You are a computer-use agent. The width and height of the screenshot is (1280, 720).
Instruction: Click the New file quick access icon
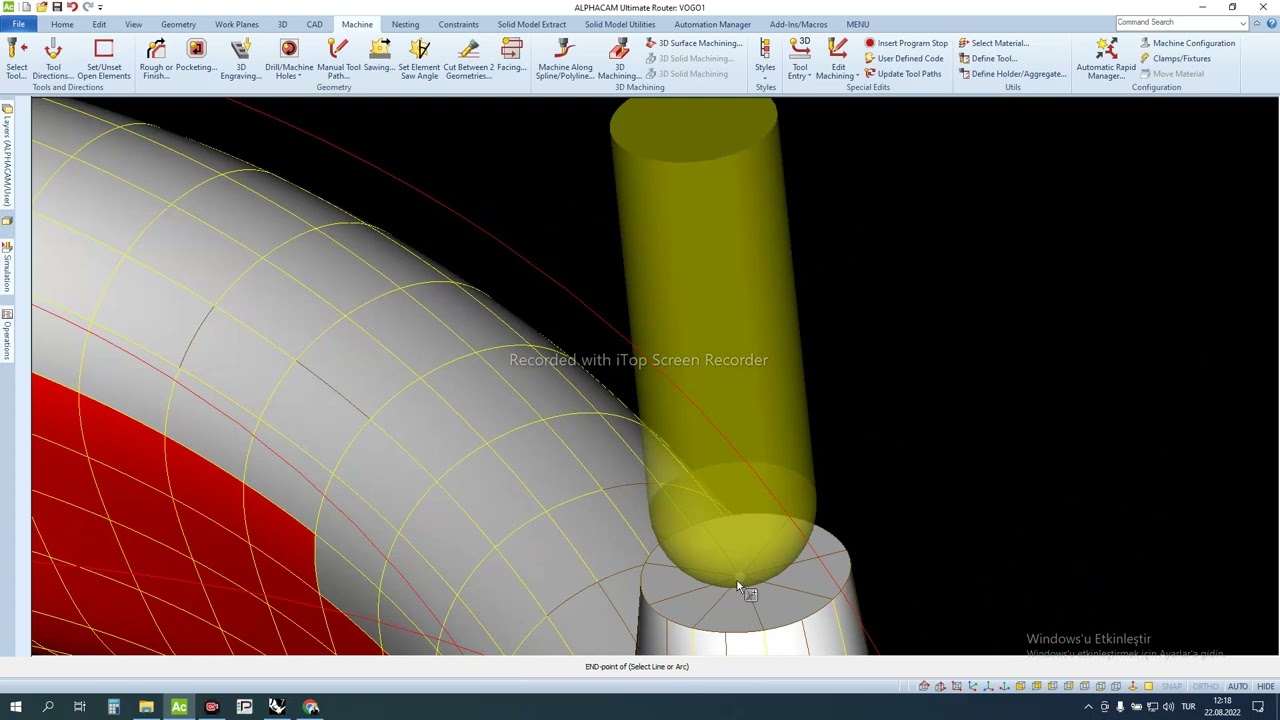click(x=25, y=7)
